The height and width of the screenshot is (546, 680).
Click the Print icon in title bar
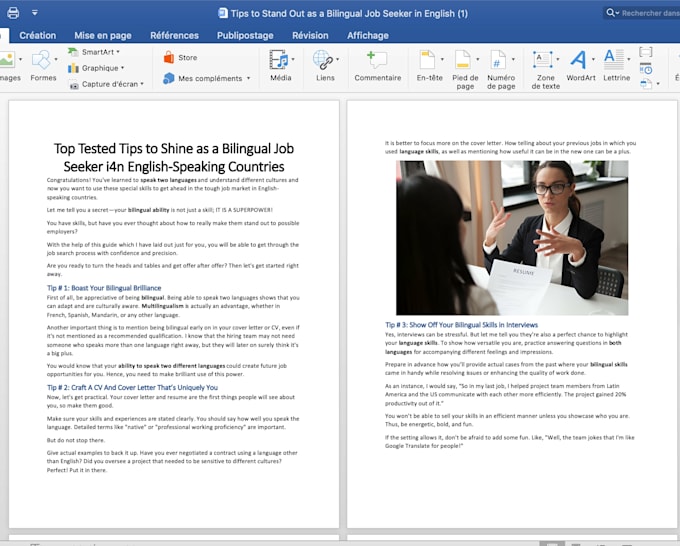point(13,13)
